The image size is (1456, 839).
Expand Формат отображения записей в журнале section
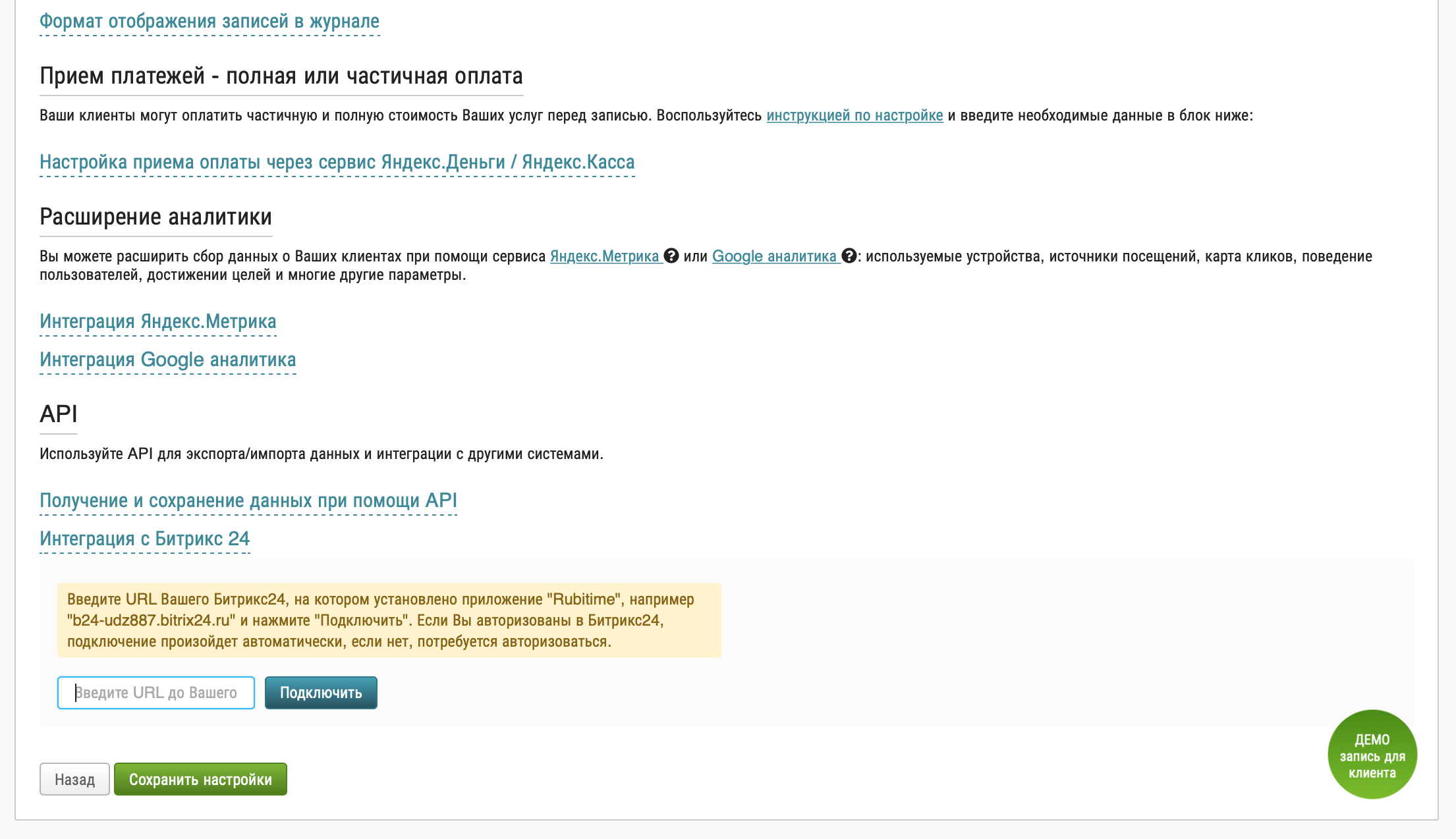210,22
